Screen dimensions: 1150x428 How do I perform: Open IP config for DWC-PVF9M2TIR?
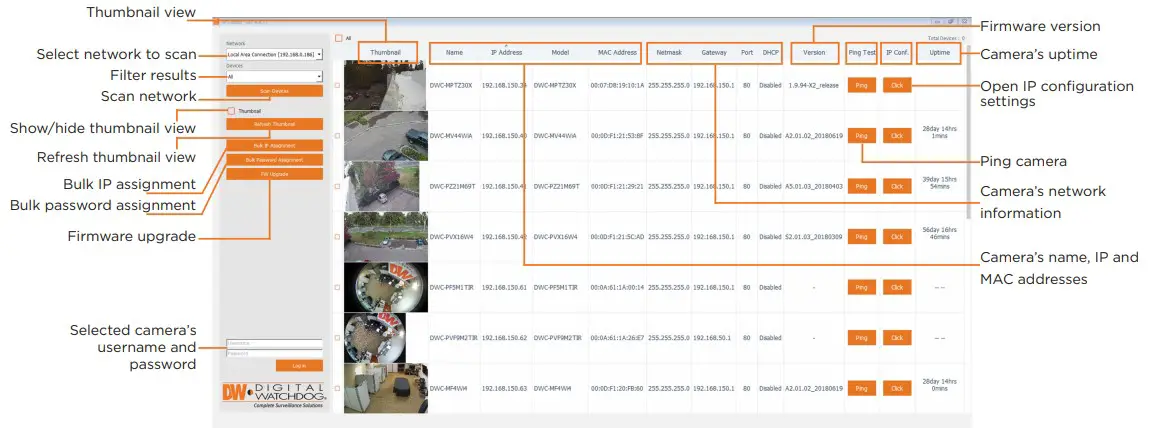pyautogui.click(x=897, y=338)
